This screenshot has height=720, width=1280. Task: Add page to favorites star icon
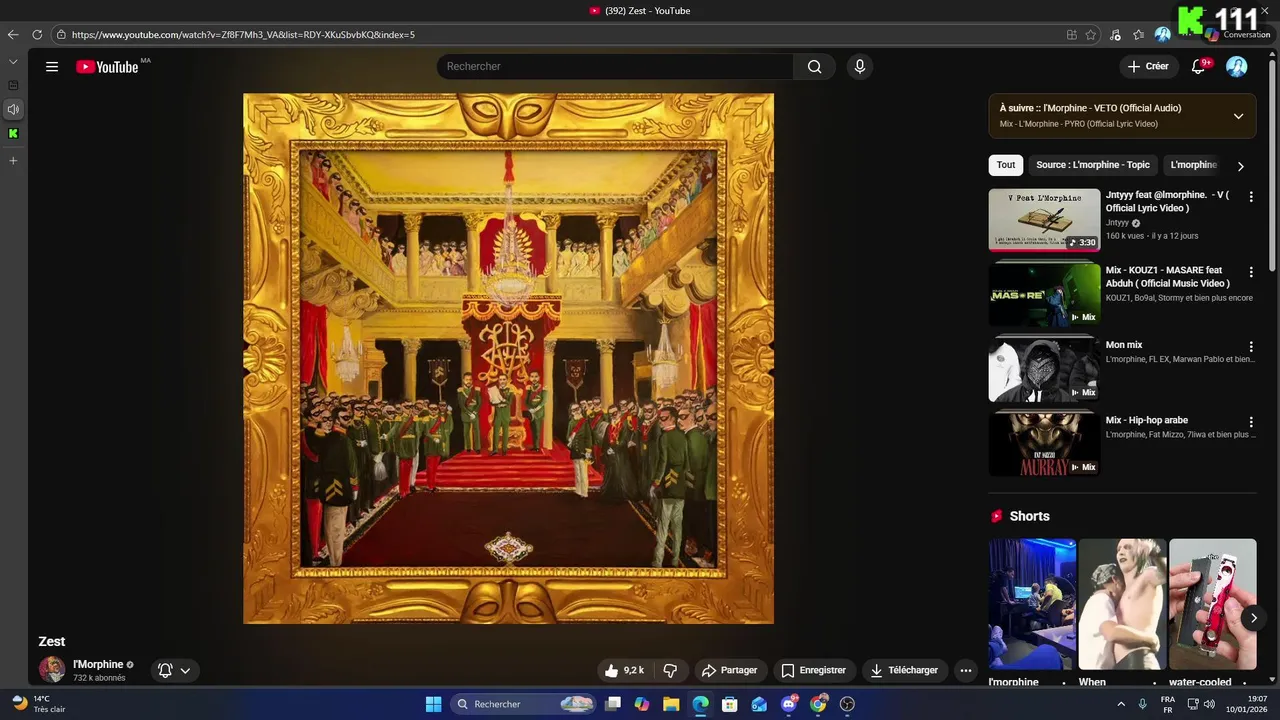(x=1091, y=35)
